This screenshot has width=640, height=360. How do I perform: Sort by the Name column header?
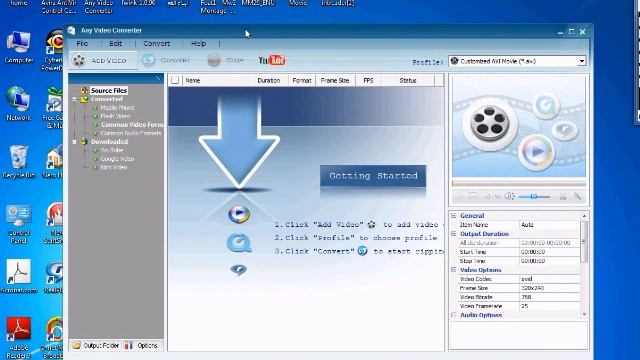(216, 80)
